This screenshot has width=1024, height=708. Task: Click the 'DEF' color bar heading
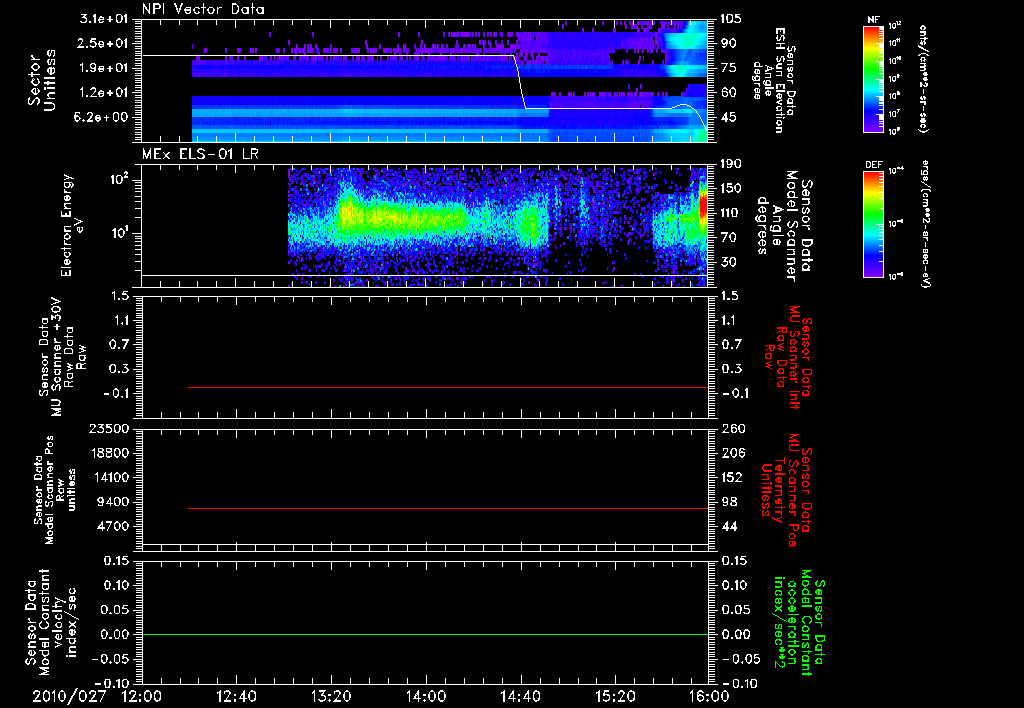coord(874,165)
